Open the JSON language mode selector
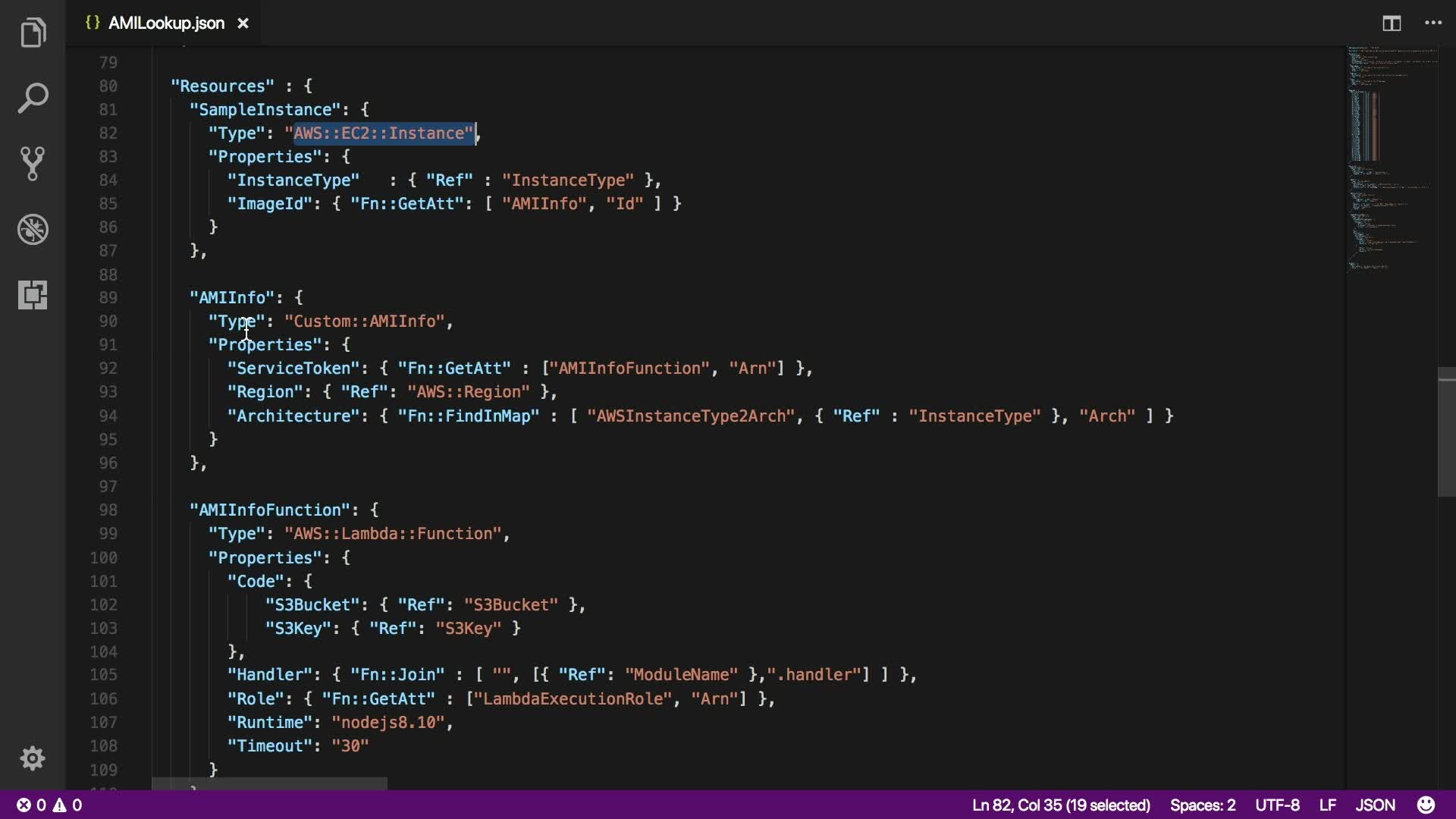Image resolution: width=1456 pixels, height=819 pixels. [x=1375, y=805]
